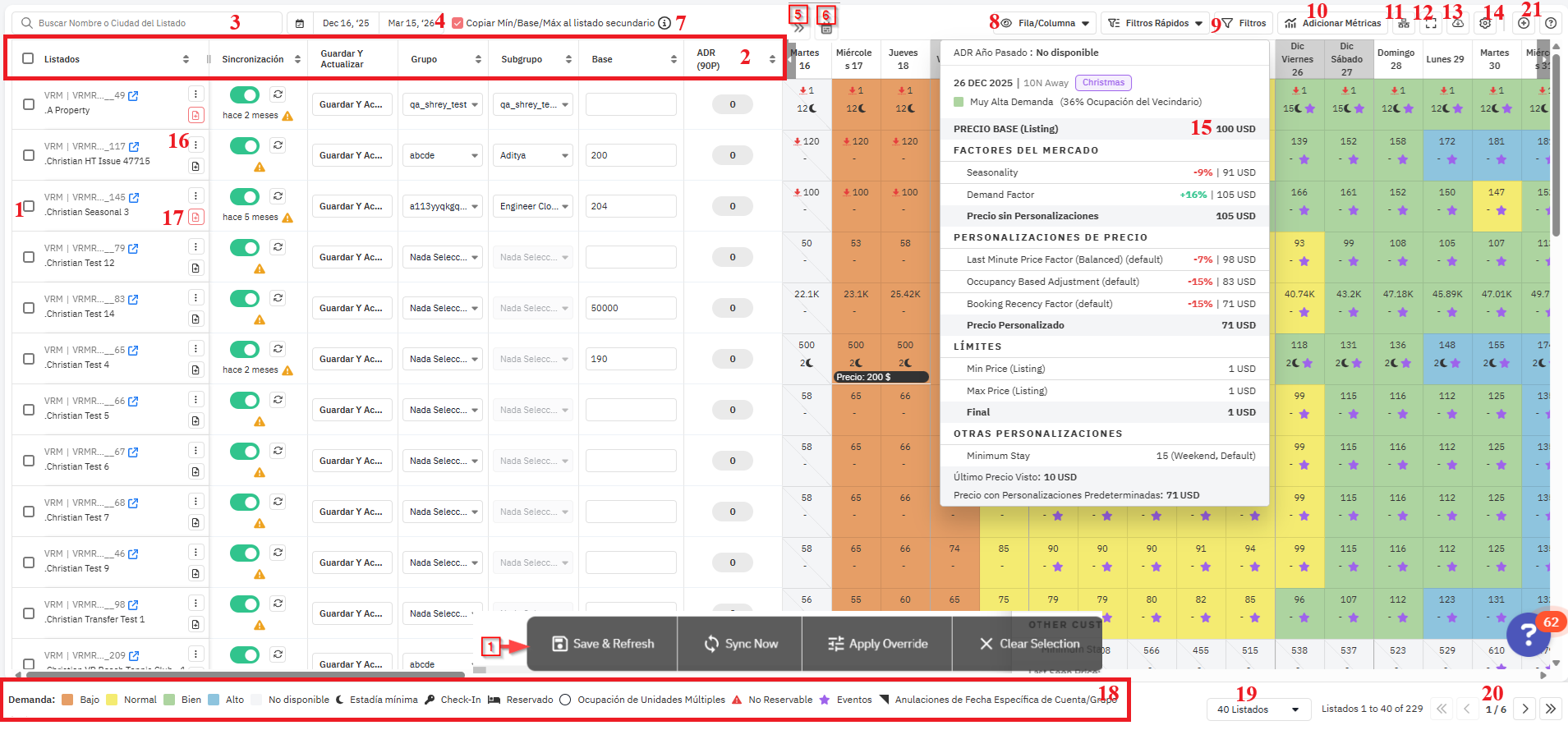Click red notes icon for Christian Seasonal 3
The image size is (1568, 730).
click(x=195, y=217)
